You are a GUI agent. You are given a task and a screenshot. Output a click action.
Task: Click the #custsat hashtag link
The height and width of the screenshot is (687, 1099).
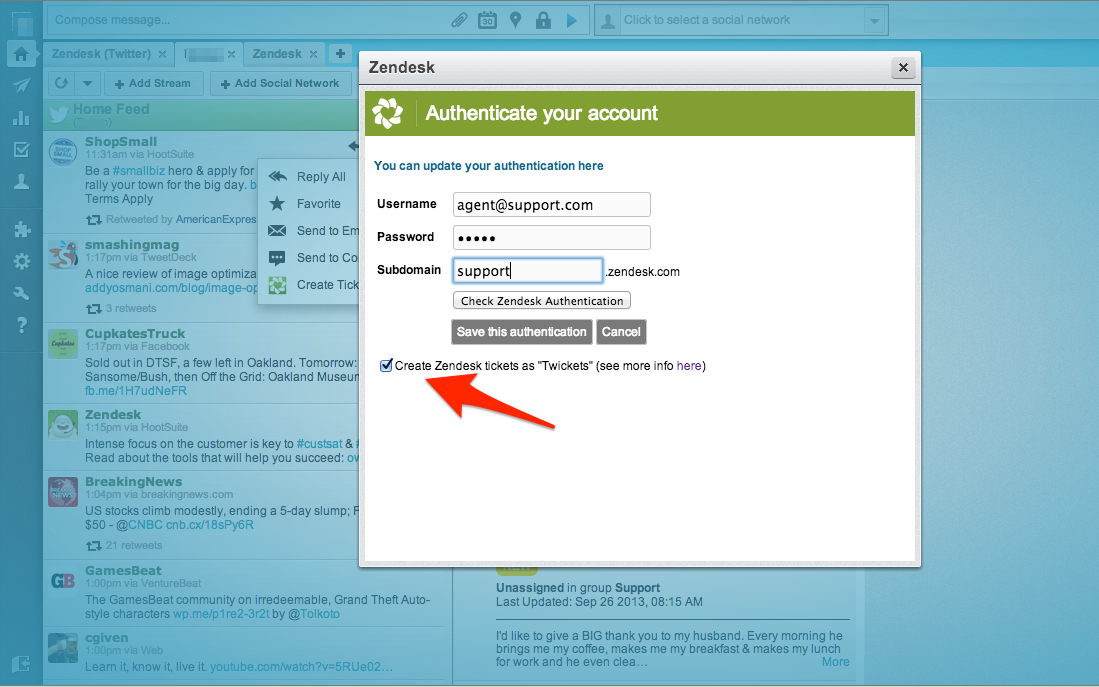pyautogui.click(x=320, y=444)
